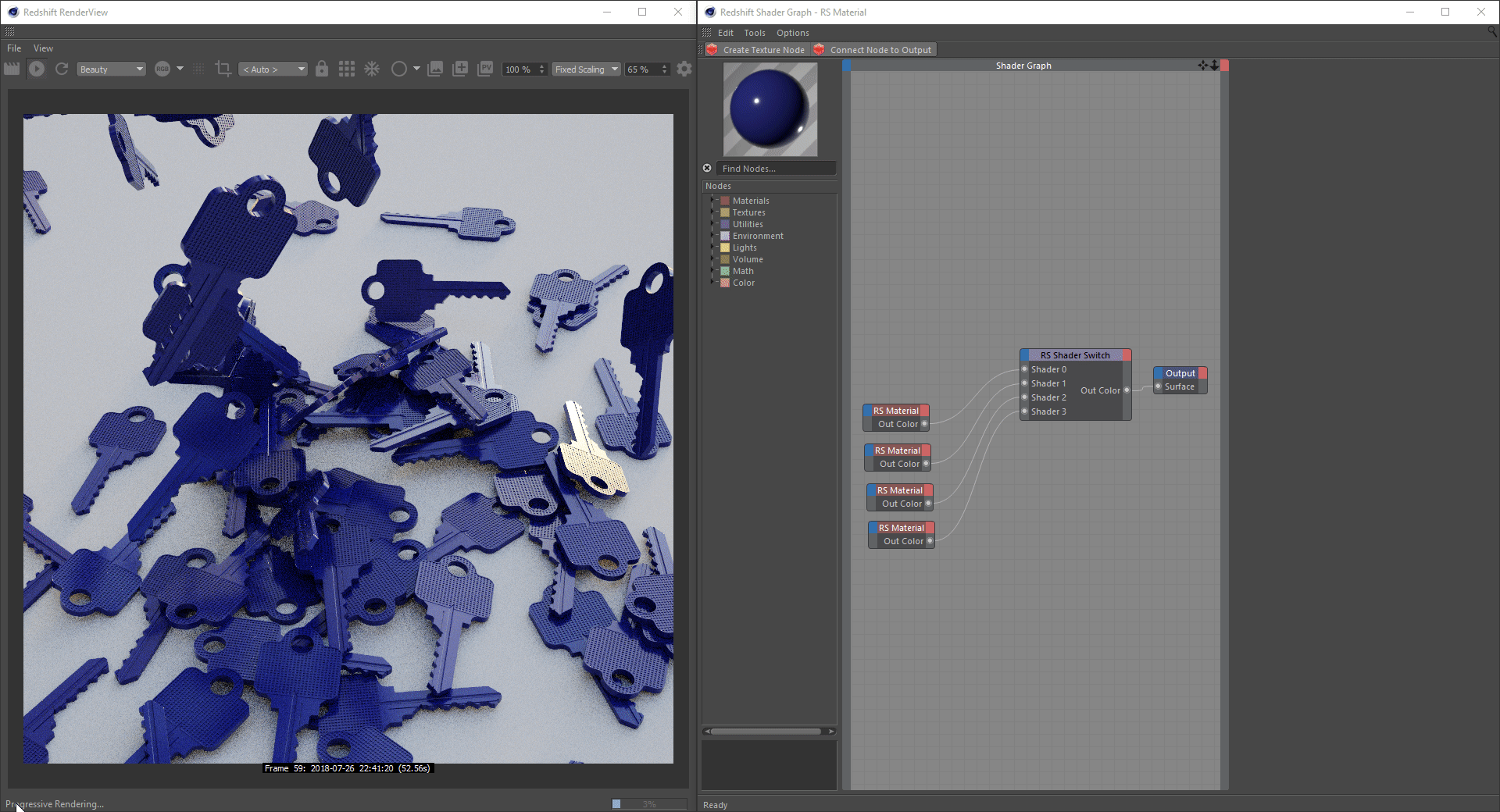Toggle the circle display mode icon
Image resolution: width=1500 pixels, height=812 pixels.
pyautogui.click(x=398, y=69)
